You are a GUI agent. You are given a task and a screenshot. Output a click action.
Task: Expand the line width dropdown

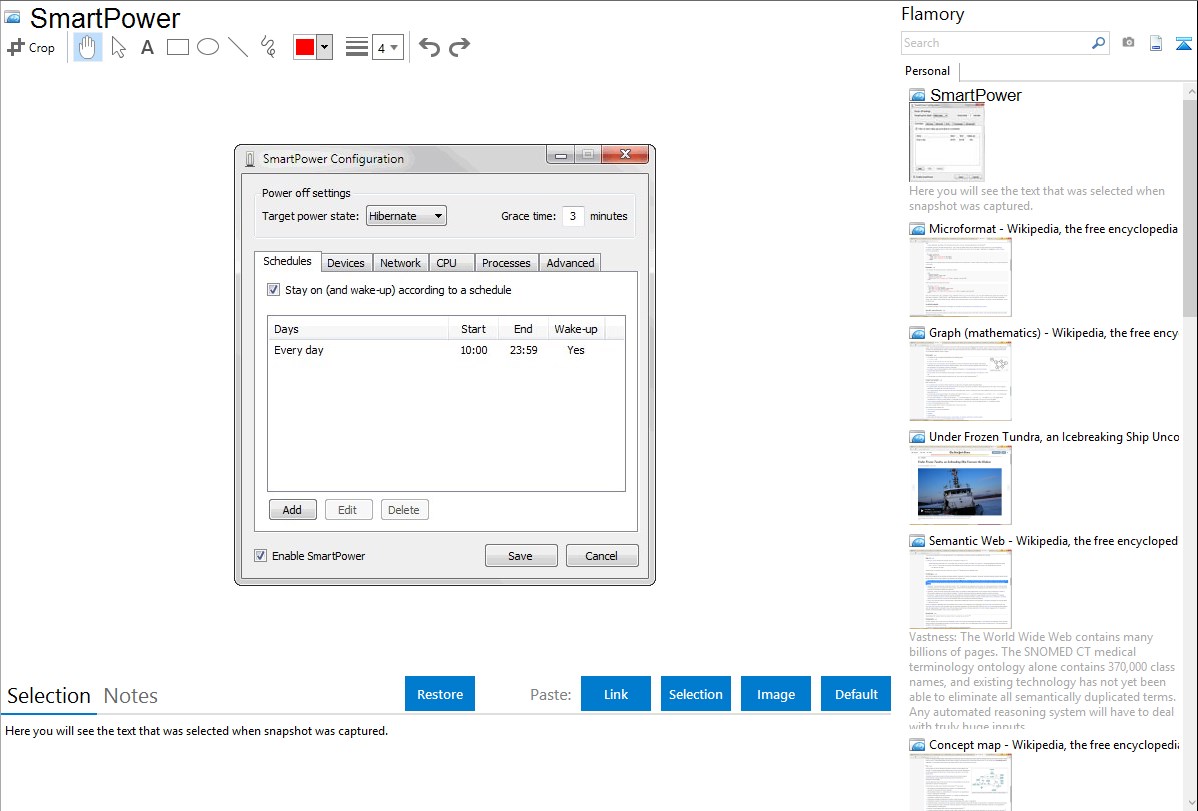click(x=388, y=47)
